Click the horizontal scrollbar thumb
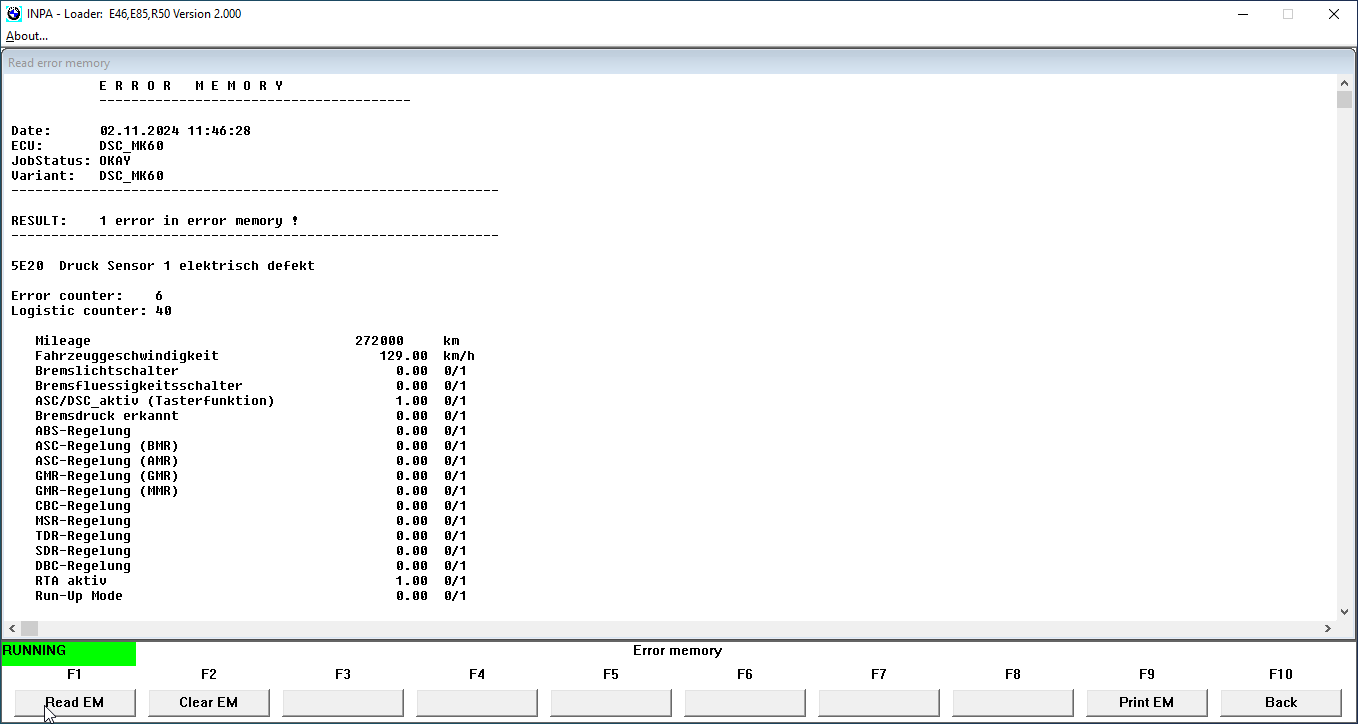The image size is (1358, 724). [29, 628]
